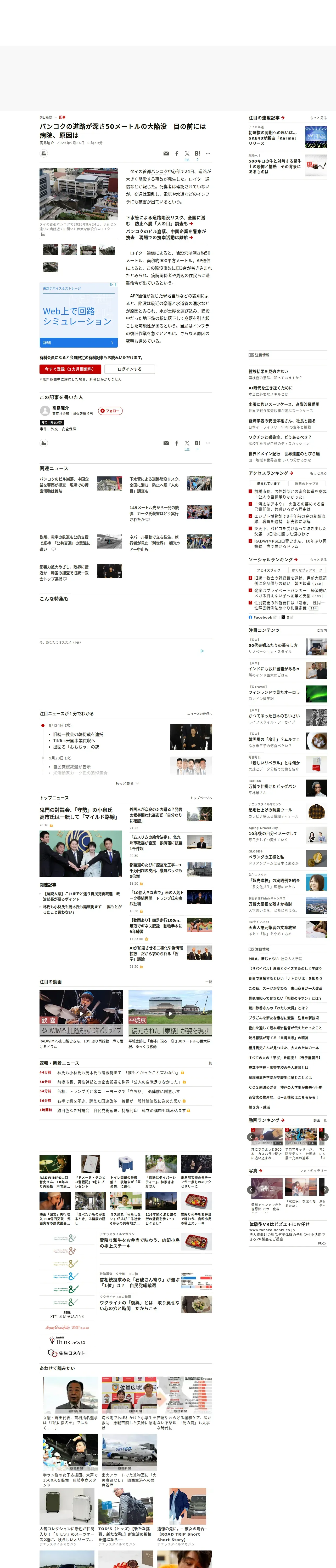The height and width of the screenshot is (1568, 336).
Task: Play the 東楼 restored video
Action: pos(170,1013)
